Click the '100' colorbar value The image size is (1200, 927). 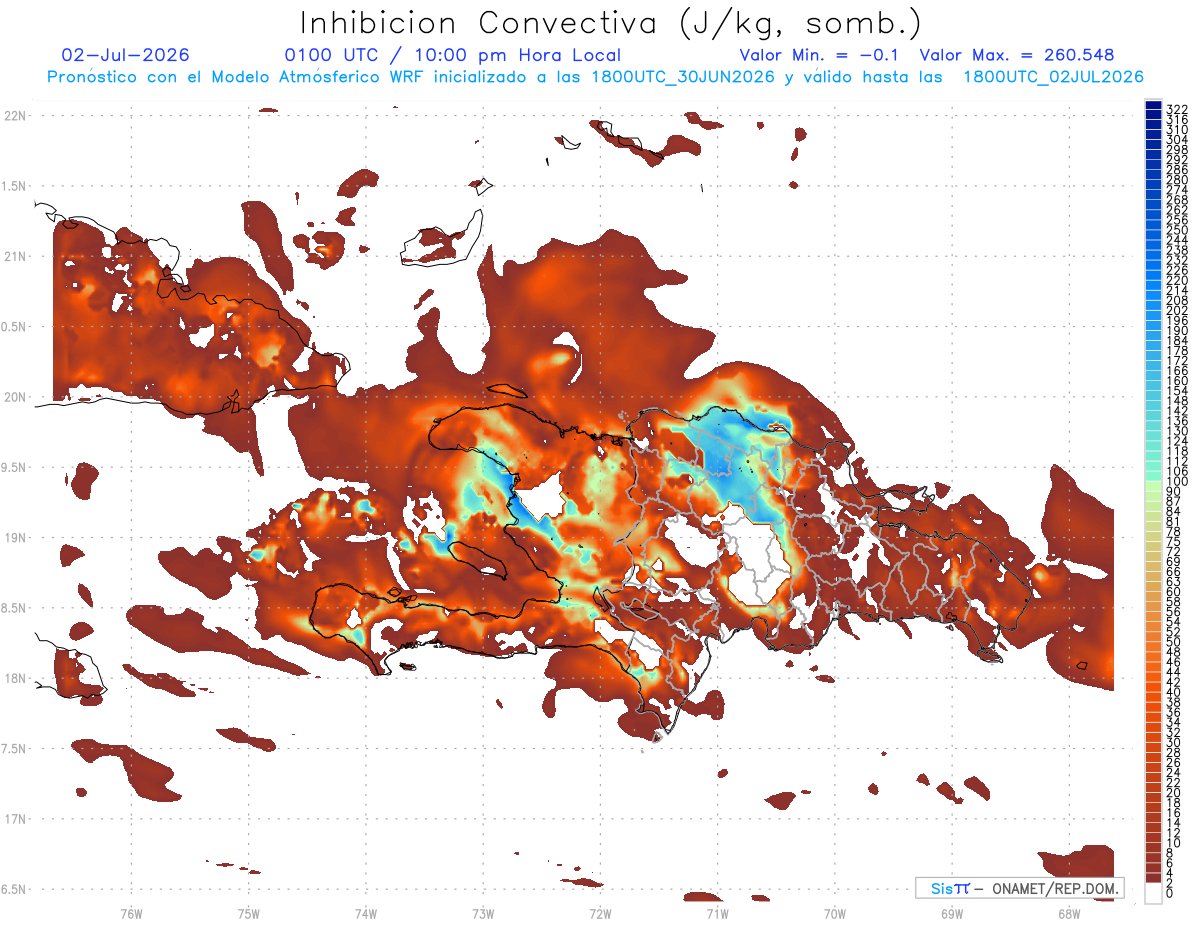tap(1176, 482)
